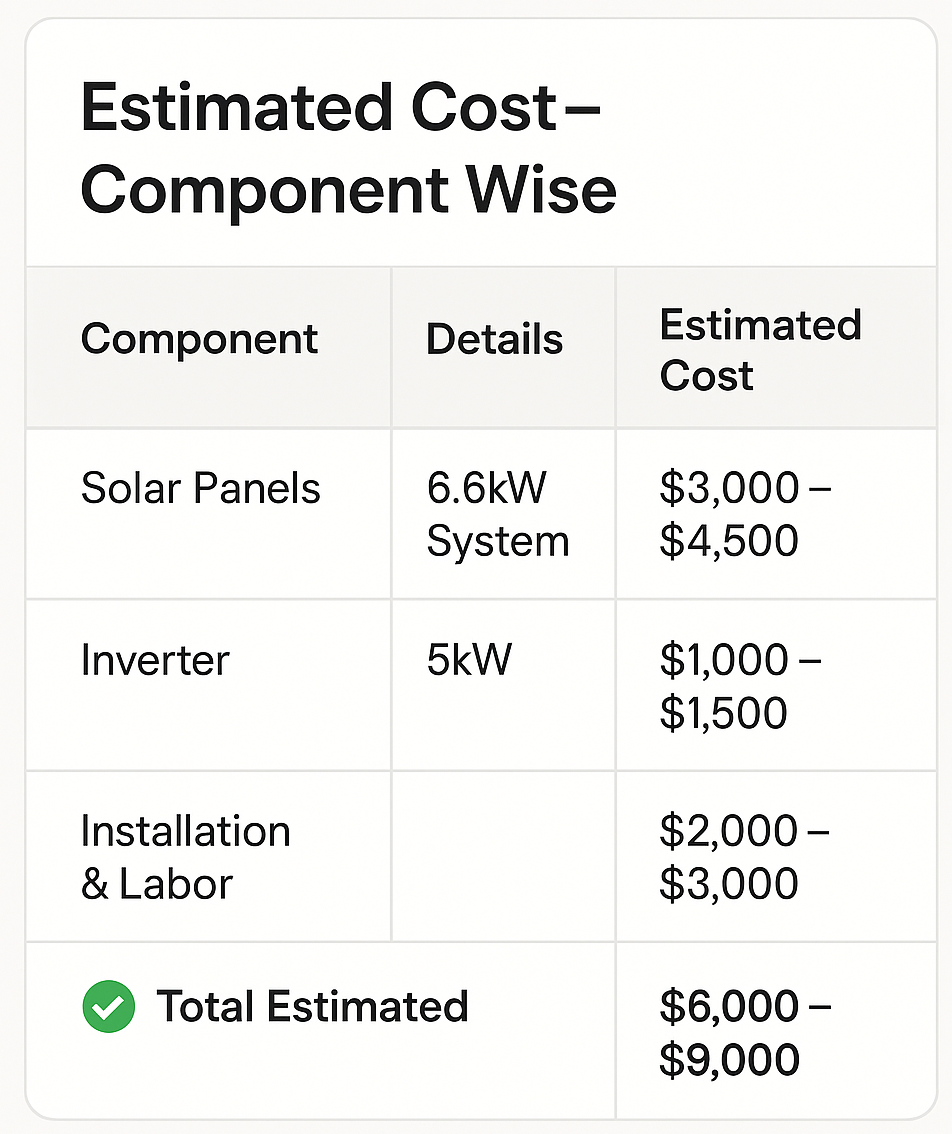Select the Inverter row label
This screenshot has height=1134, width=952.
point(155,660)
